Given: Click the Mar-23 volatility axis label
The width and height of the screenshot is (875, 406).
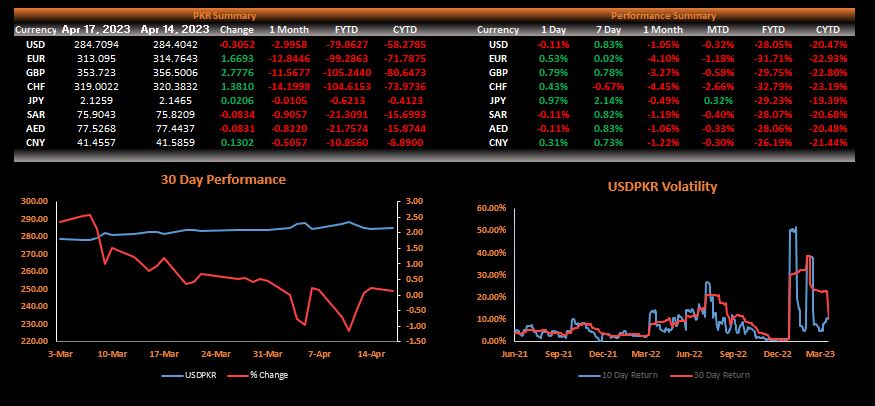Looking at the screenshot, I should point(821,354).
